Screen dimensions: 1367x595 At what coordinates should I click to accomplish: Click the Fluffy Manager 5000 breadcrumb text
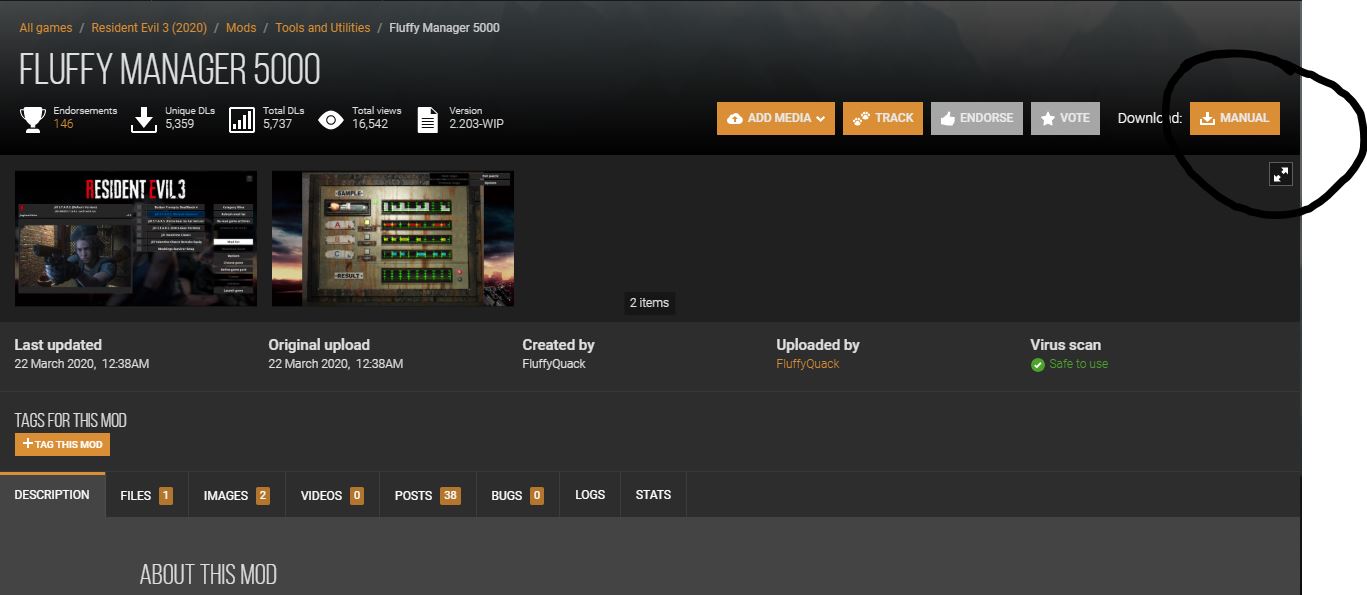pos(445,28)
